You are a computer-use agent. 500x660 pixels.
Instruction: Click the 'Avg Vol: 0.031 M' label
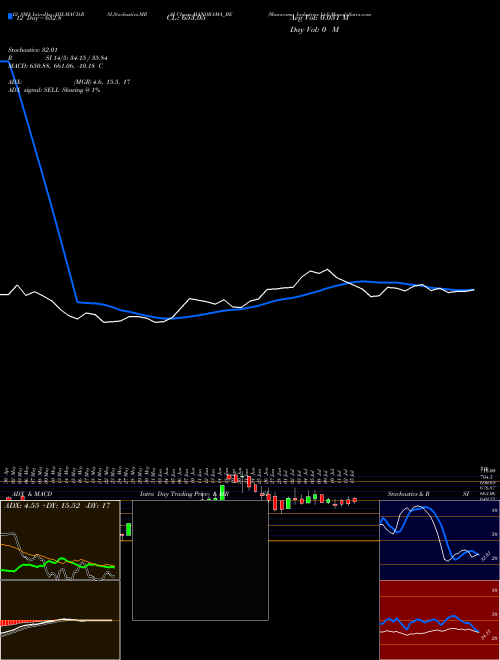click(319, 18)
